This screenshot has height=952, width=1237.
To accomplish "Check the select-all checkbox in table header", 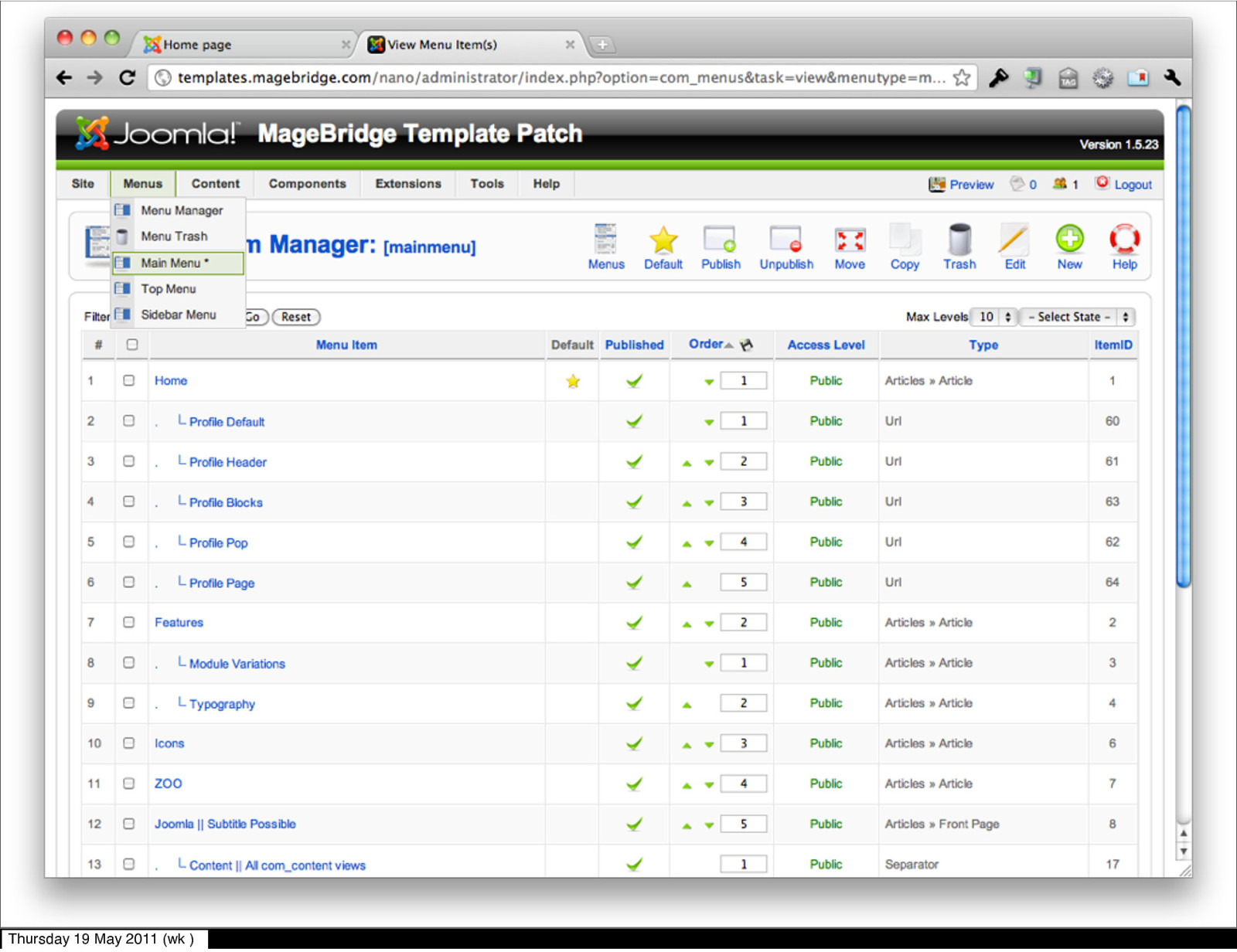I will (x=132, y=345).
